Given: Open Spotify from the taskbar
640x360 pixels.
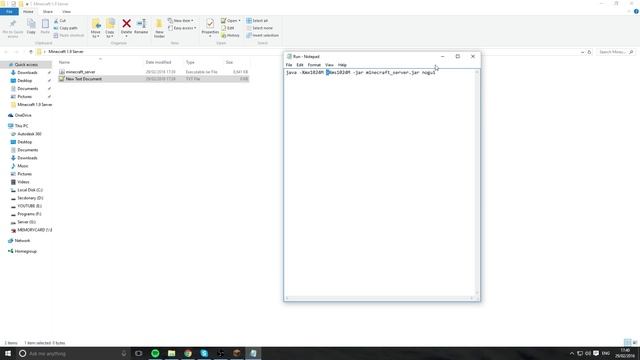Looking at the screenshot, I should tap(155, 353).
